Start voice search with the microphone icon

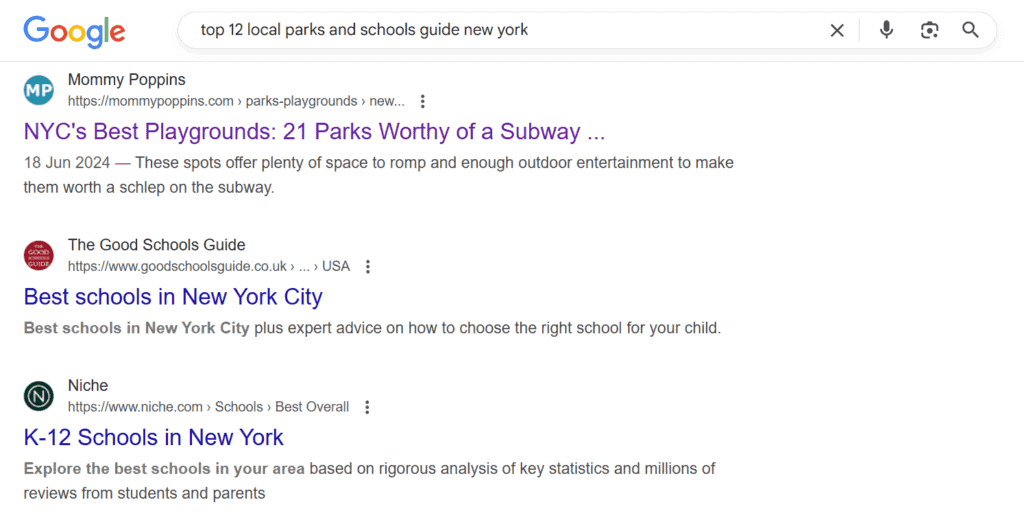(x=886, y=30)
